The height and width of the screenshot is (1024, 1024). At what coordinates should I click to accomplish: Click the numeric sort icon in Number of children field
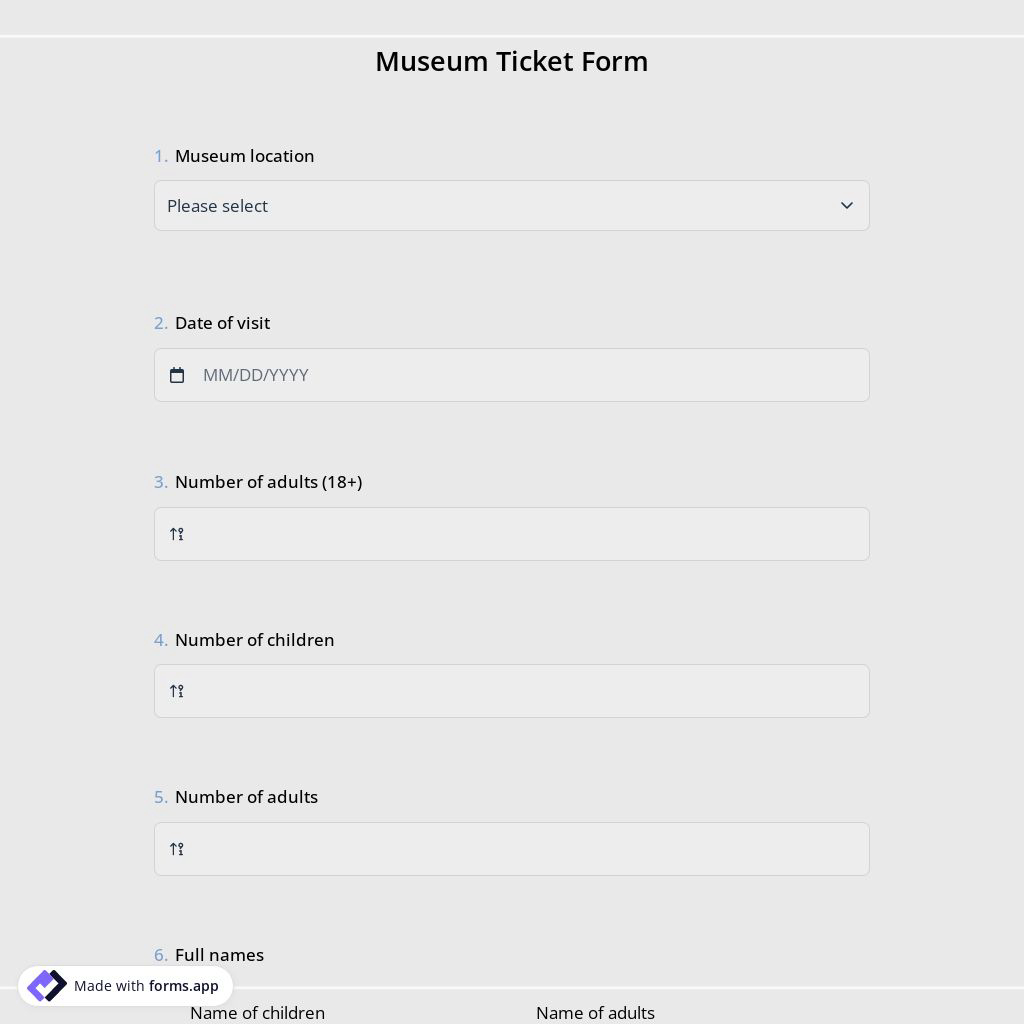click(x=177, y=691)
